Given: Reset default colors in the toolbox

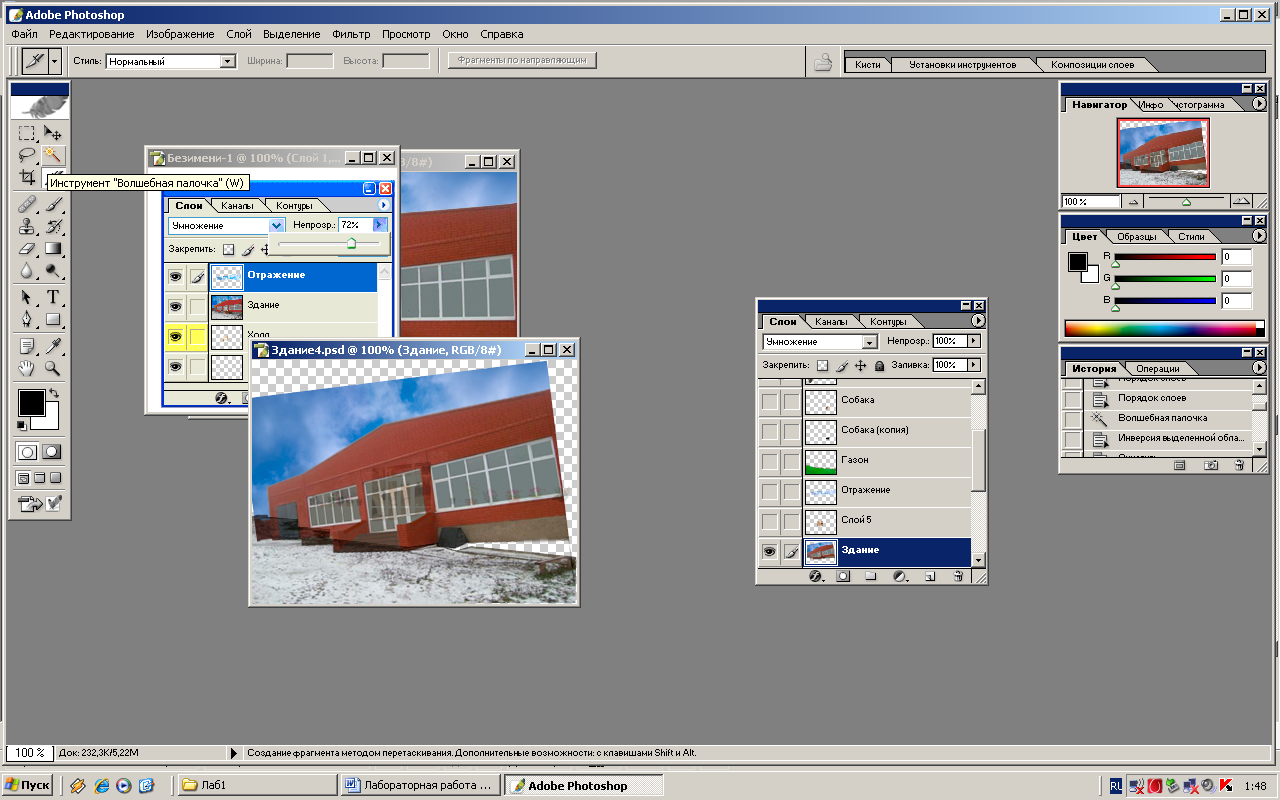Looking at the screenshot, I should [x=22, y=426].
